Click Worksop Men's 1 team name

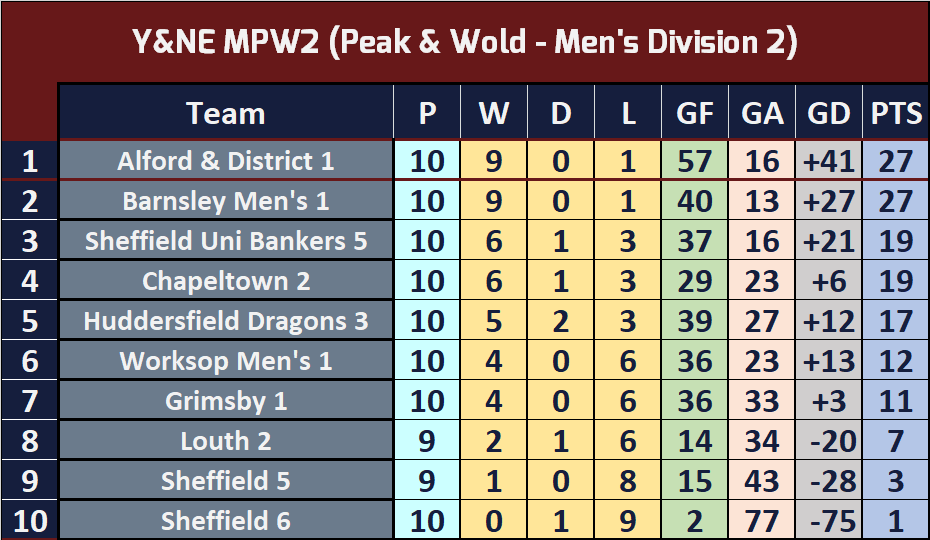click(226, 361)
